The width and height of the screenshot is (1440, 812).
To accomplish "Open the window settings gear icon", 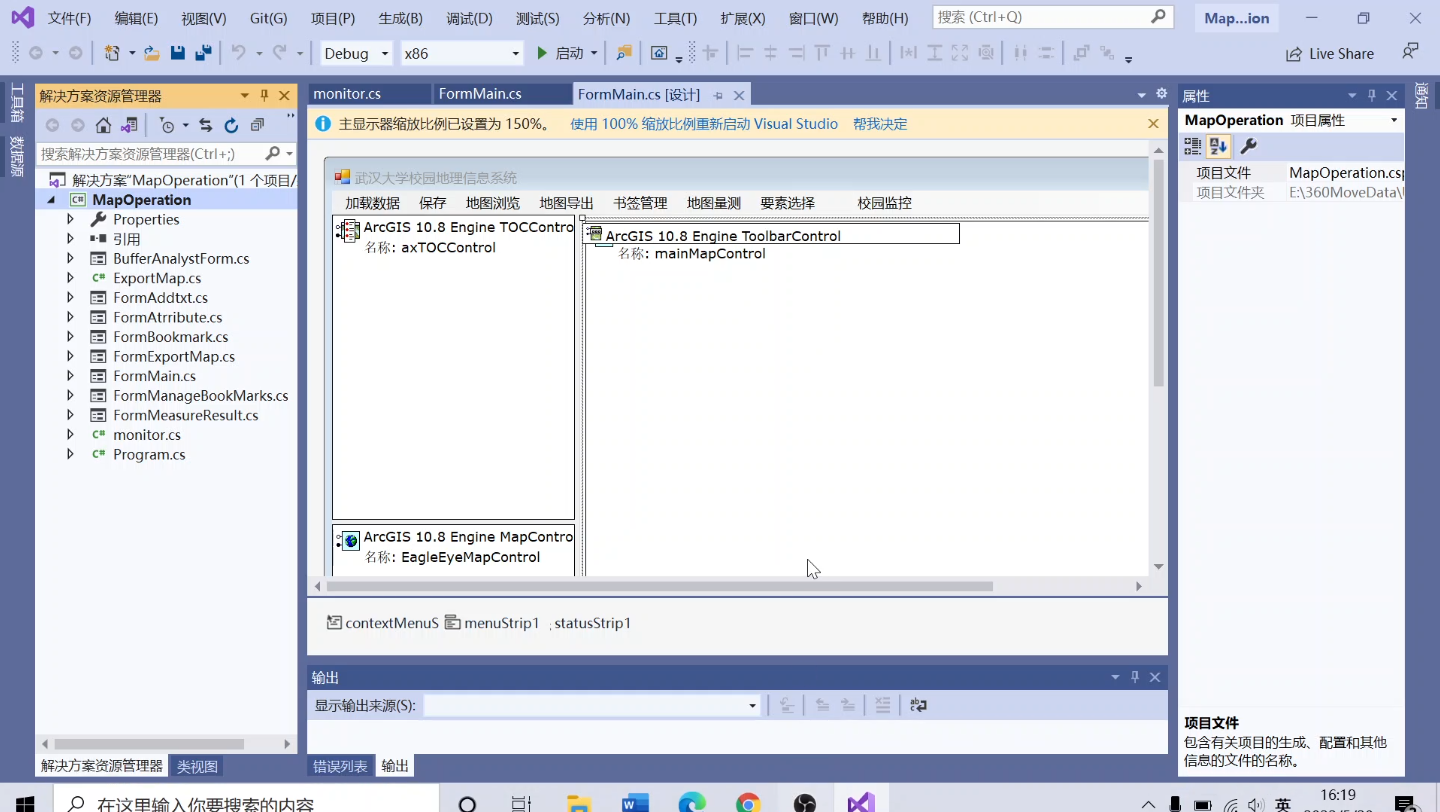I will pos(1161,93).
